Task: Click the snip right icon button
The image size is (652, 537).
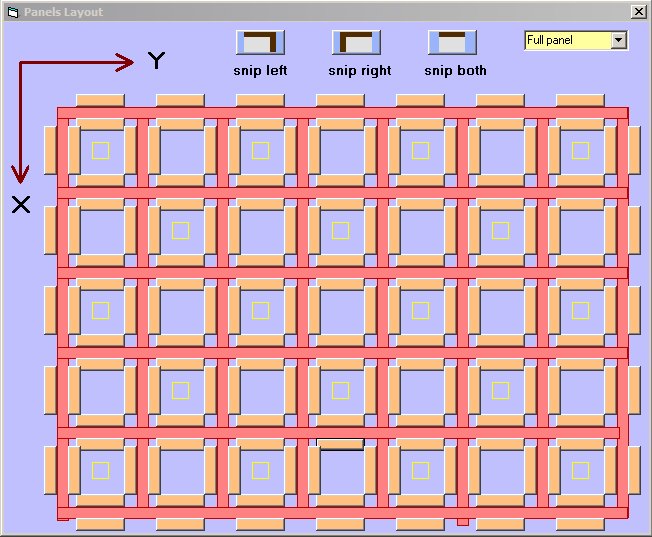Action: (x=356, y=42)
